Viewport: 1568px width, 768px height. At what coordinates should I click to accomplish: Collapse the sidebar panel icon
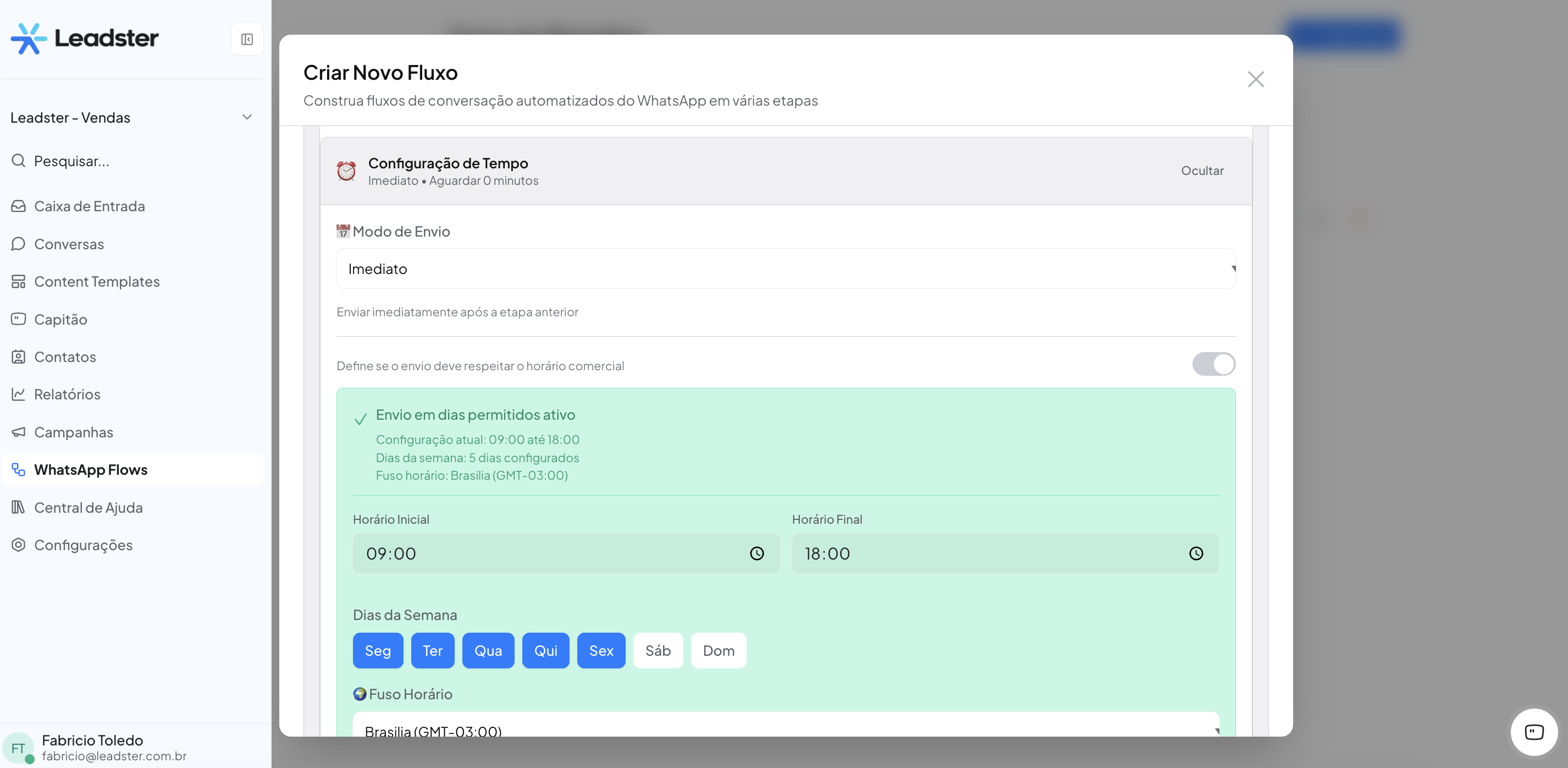[x=246, y=40]
